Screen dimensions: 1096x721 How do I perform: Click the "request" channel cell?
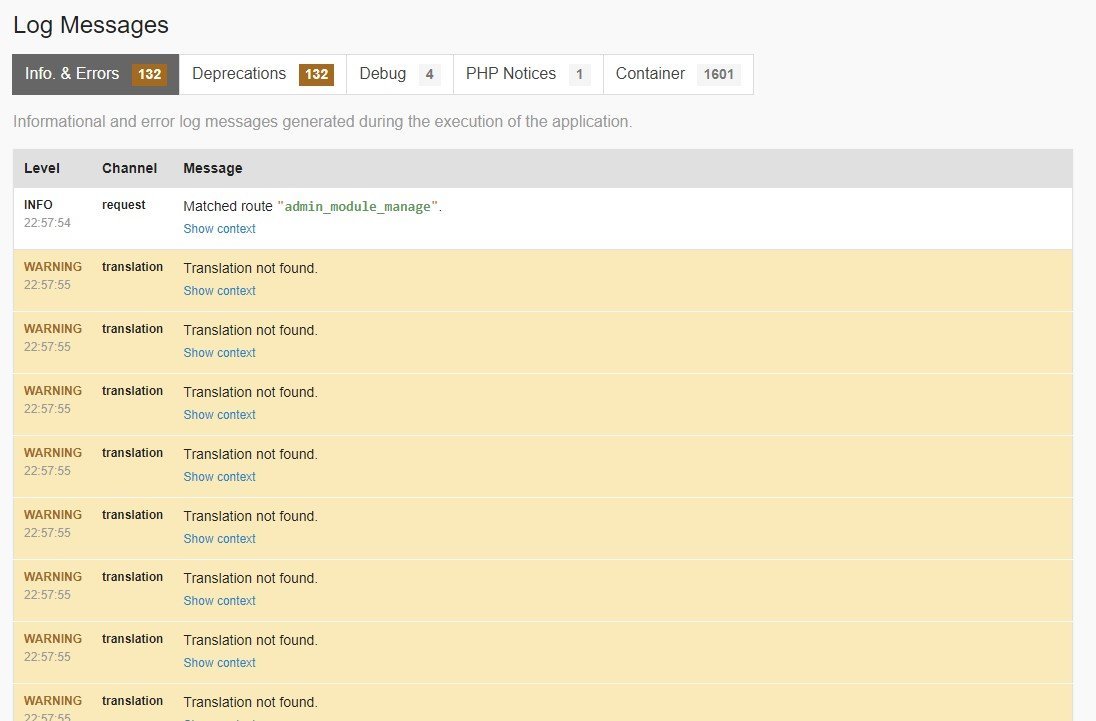(124, 205)
